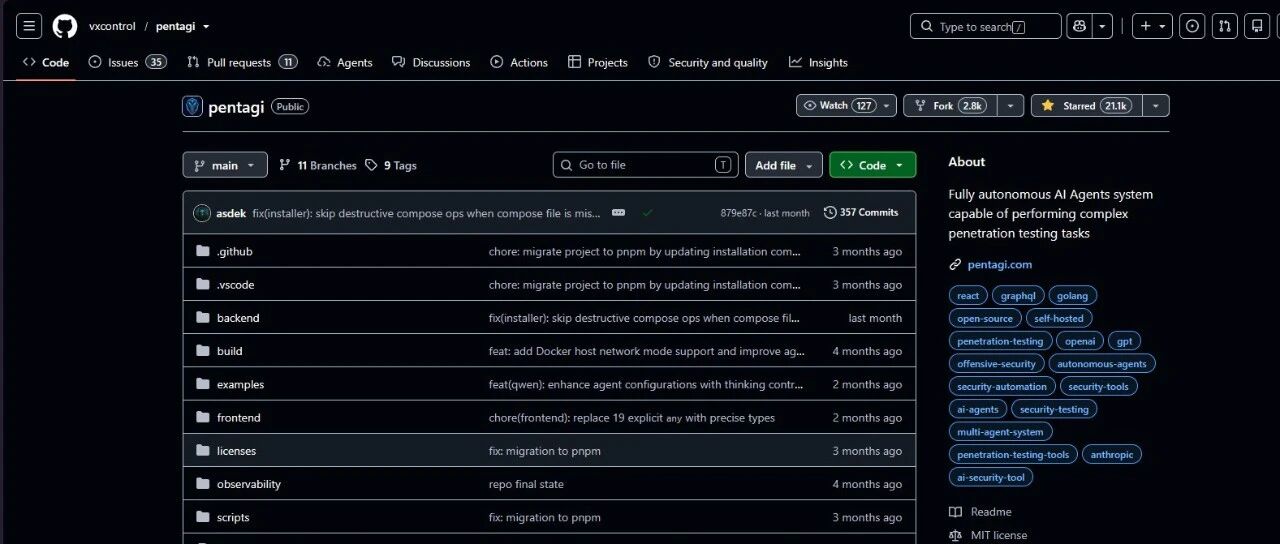Open the examples folder
Viewport: 1280px width, 544px height.
pos(240,384)
